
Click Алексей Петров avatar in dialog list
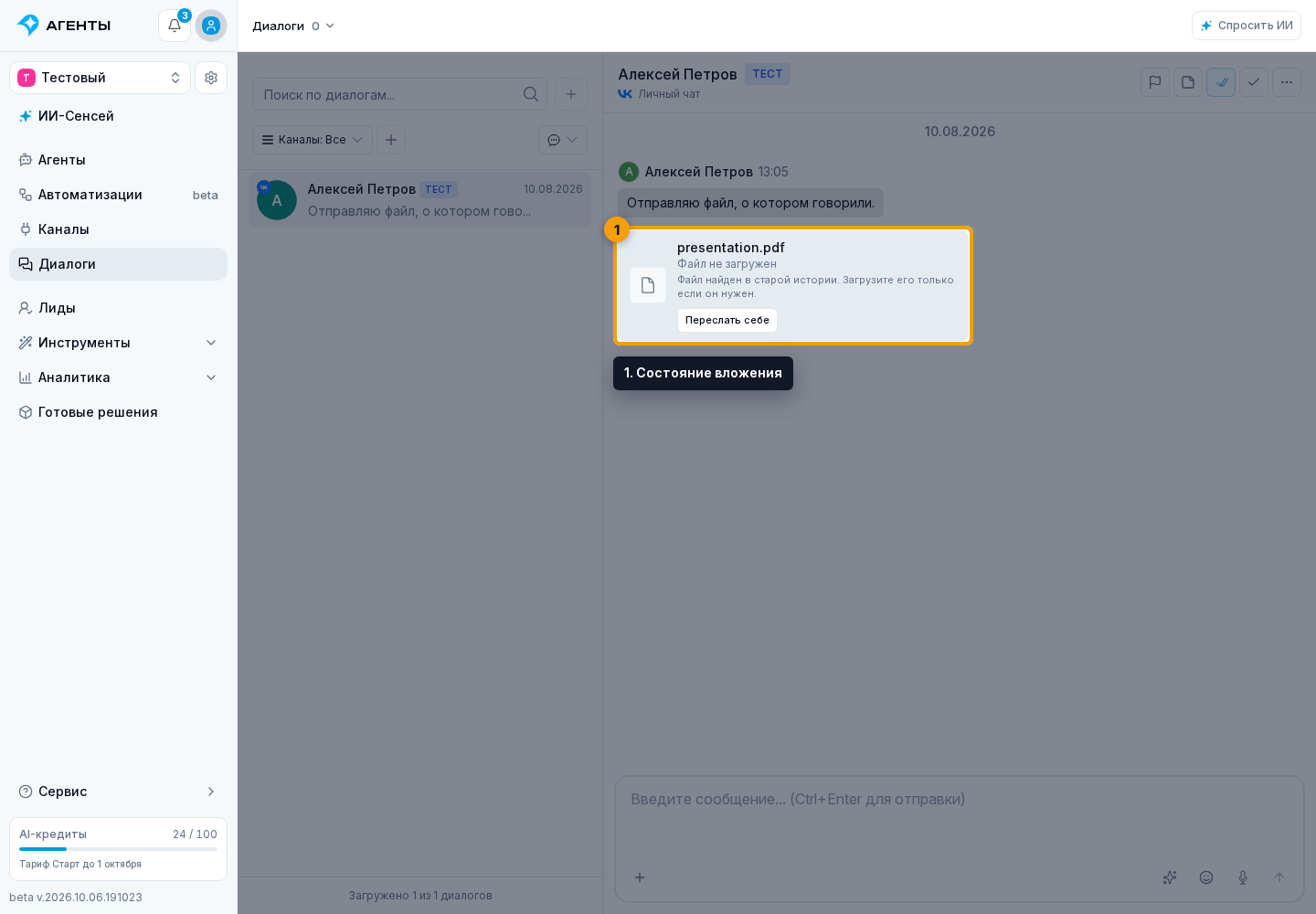(x=277, y=200)
